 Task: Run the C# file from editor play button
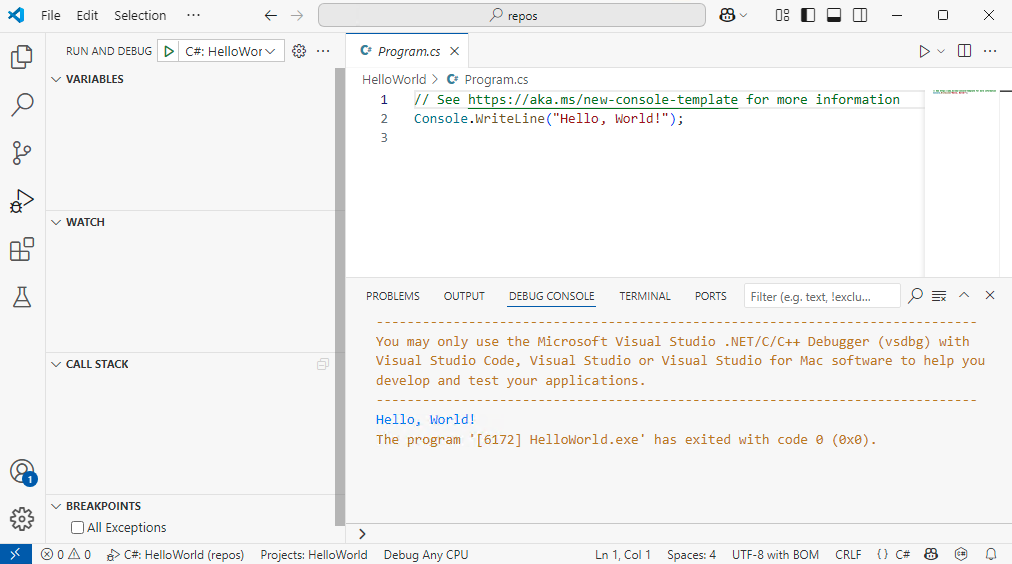pyautogui.click(x=924, y=51)
